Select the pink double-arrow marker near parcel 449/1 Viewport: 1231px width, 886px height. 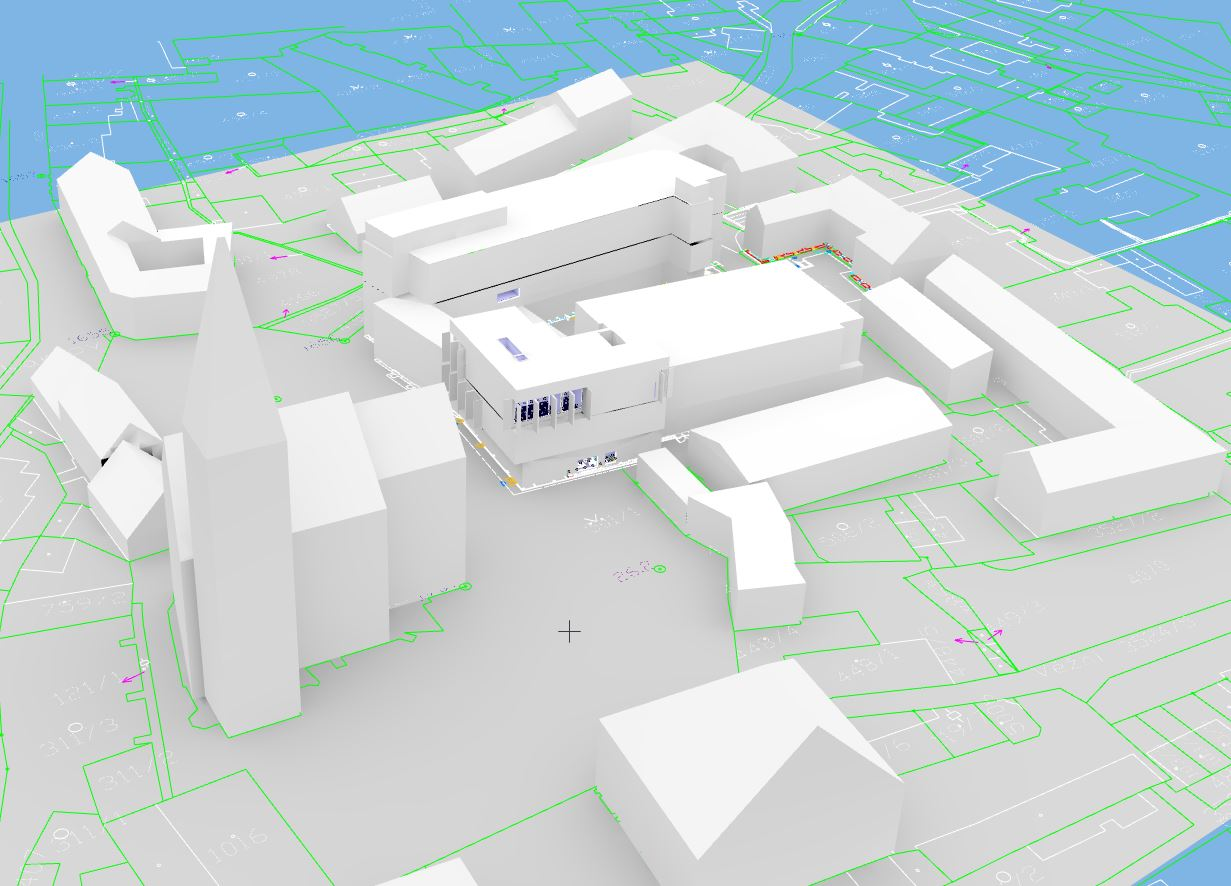click(979, 638)
